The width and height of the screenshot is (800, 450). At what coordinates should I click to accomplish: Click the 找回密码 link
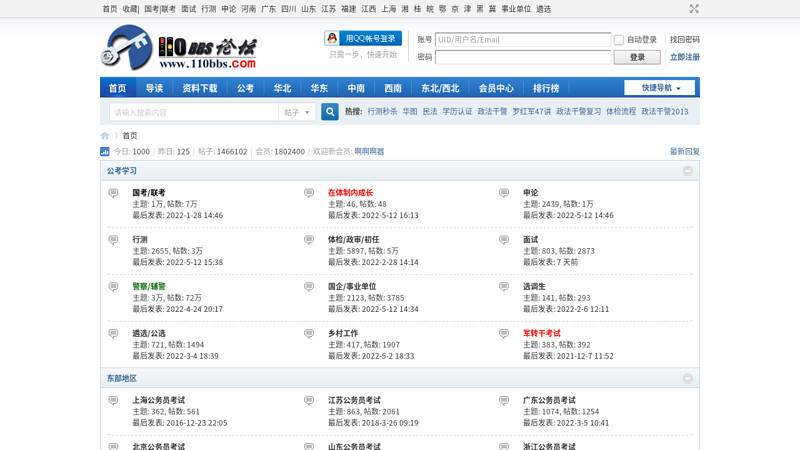click(x=685, y=40)
